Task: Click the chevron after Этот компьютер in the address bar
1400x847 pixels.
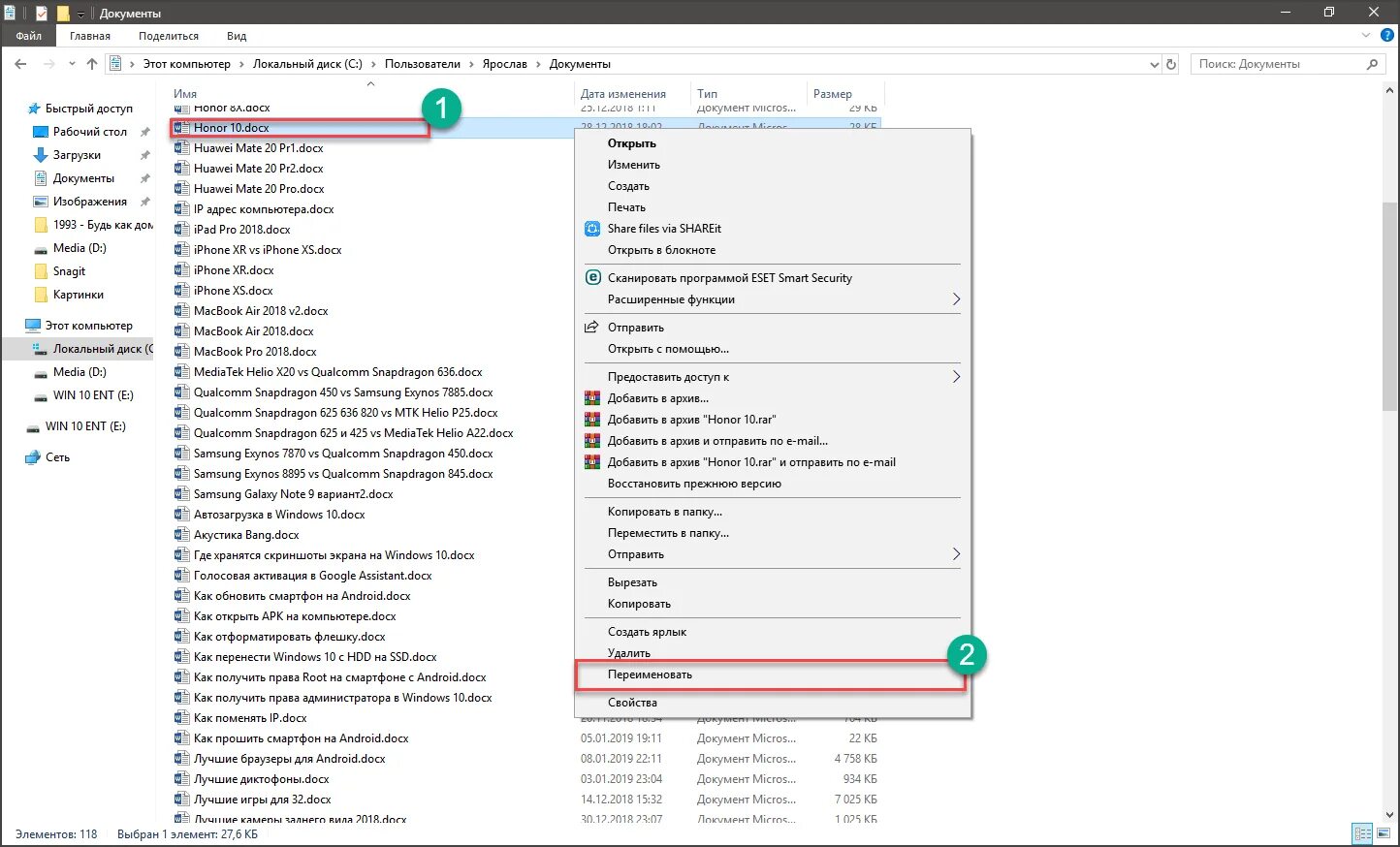Action: tap(242, 64)
